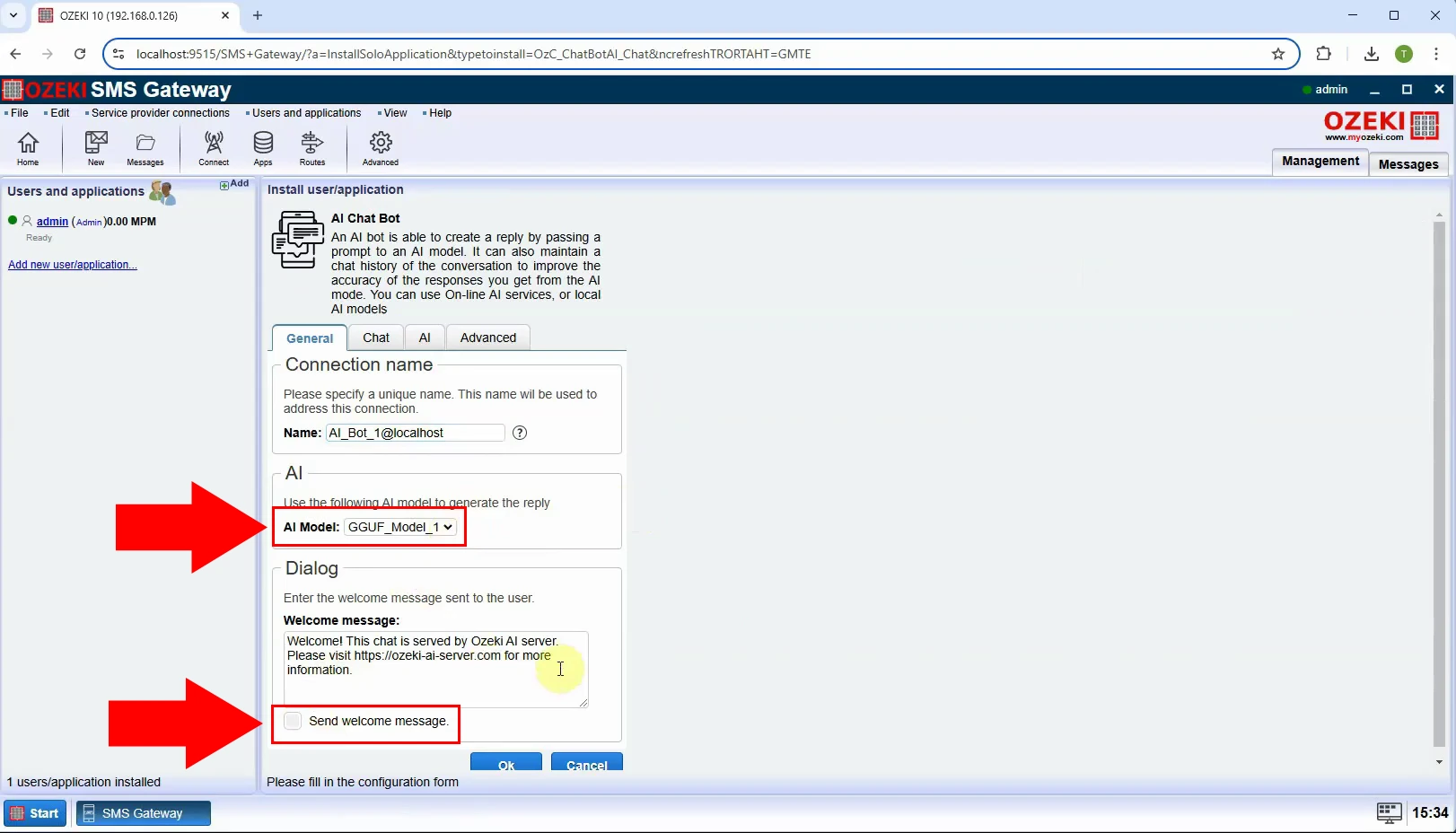Open the Users and applications menu
The width and height of the screenshot is (1456, 833).
(306, 113)
